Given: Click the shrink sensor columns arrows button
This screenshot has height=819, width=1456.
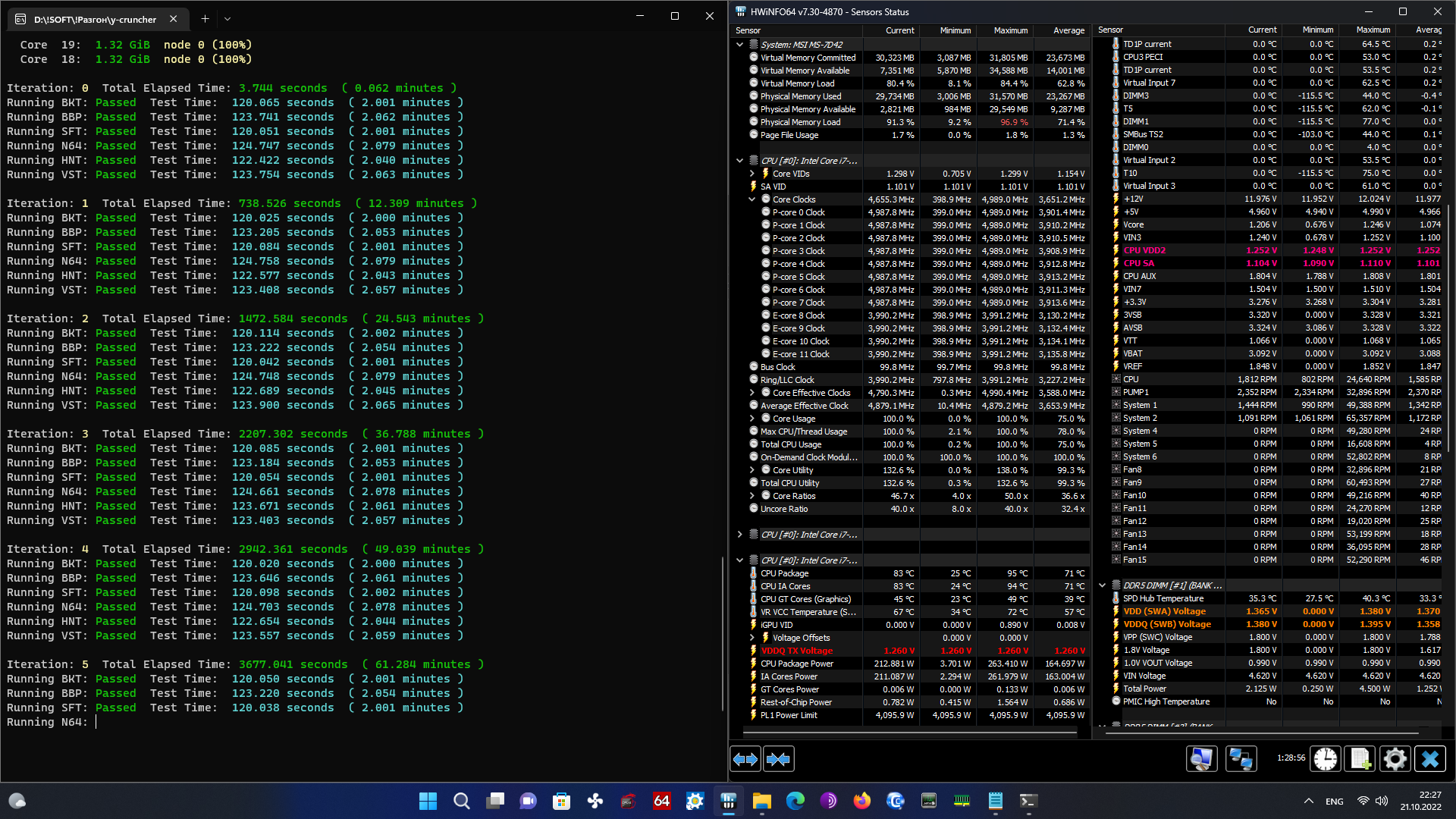Looking at the screenshot, I should point(779,759).
